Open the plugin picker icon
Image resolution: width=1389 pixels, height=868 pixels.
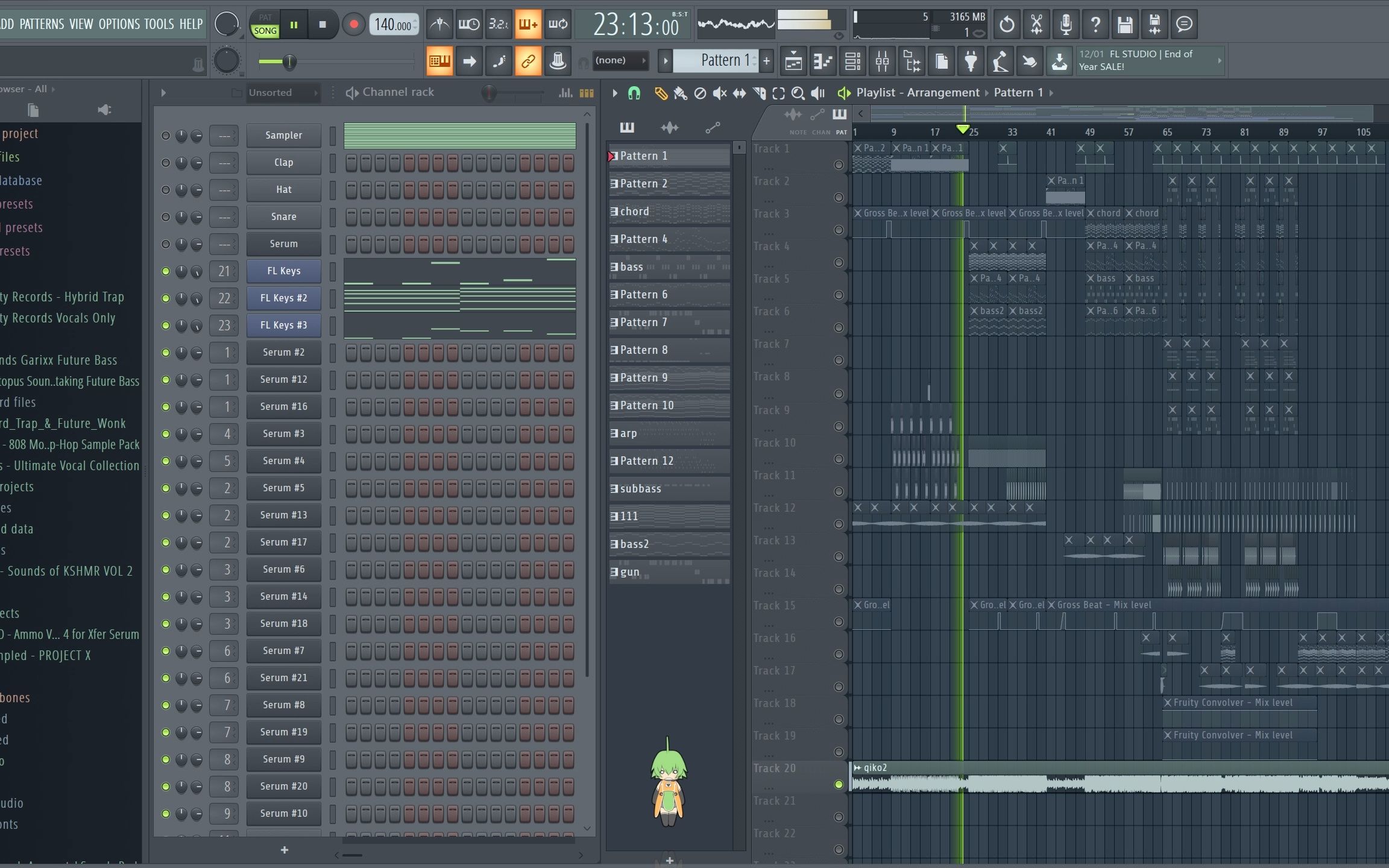971,61
